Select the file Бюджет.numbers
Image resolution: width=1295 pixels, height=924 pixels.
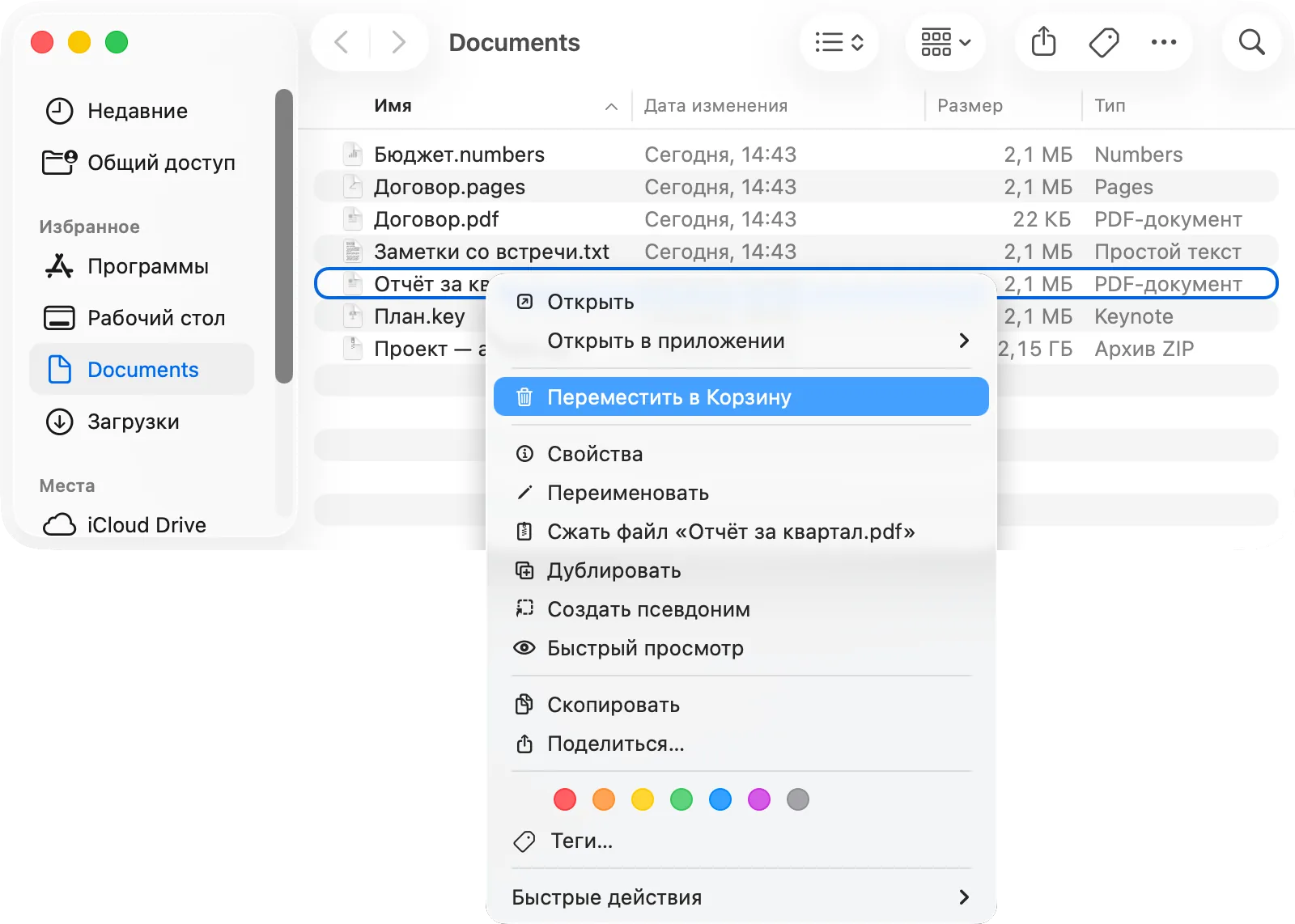click(796, 155)
